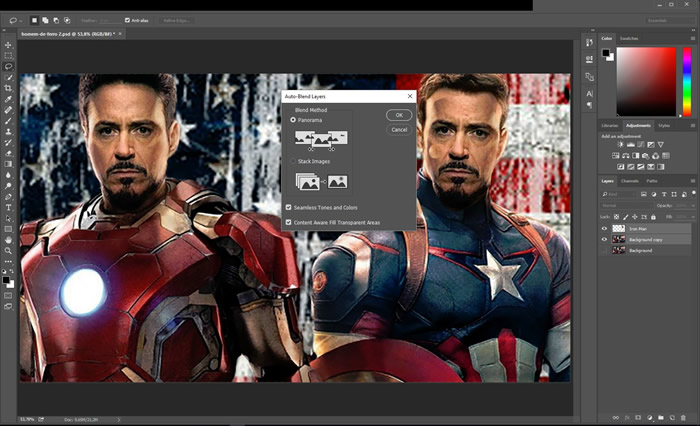Switch to the Libraries tab

[610, 125]
